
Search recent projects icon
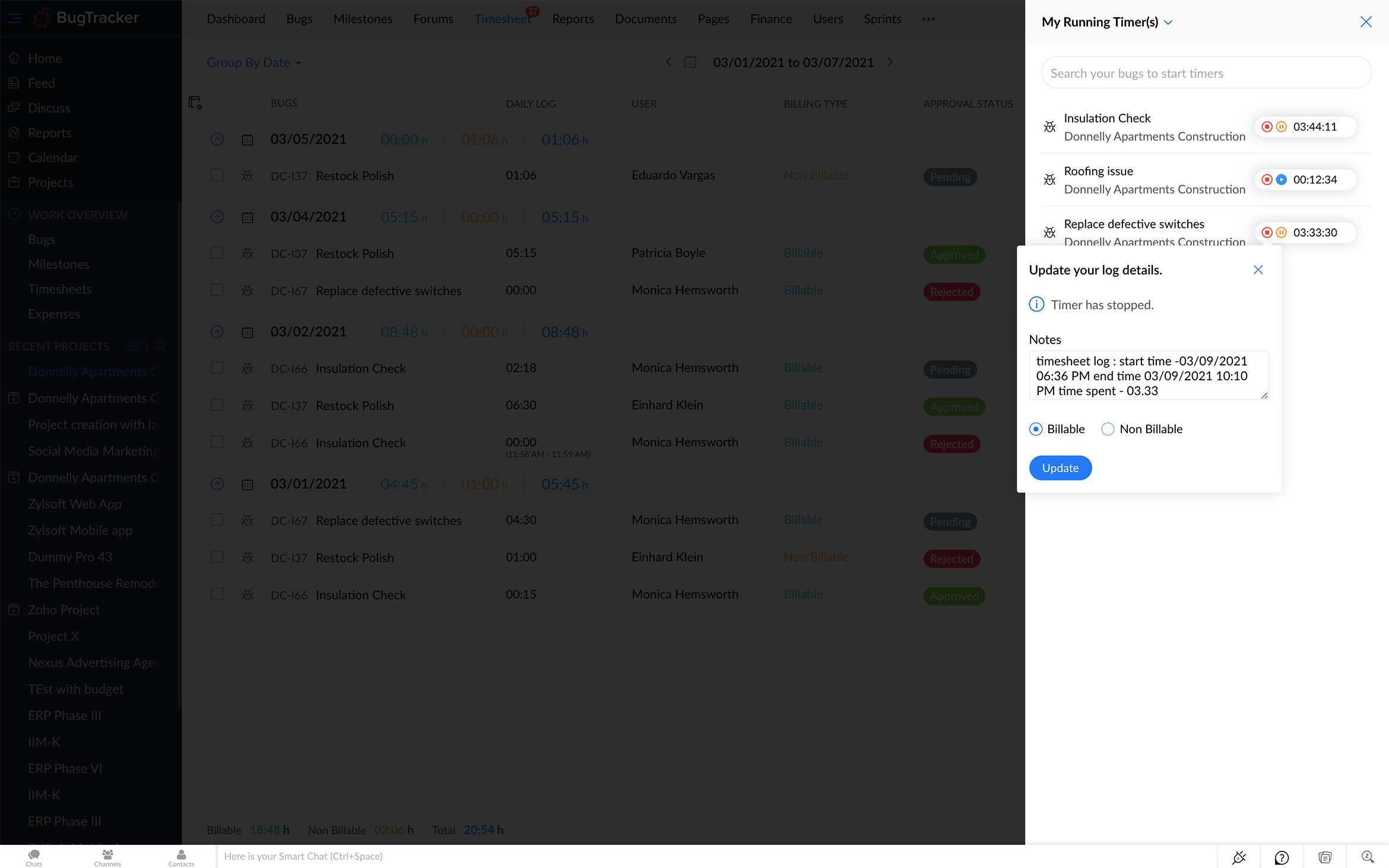pyautogui.click(x=160, y=346)
